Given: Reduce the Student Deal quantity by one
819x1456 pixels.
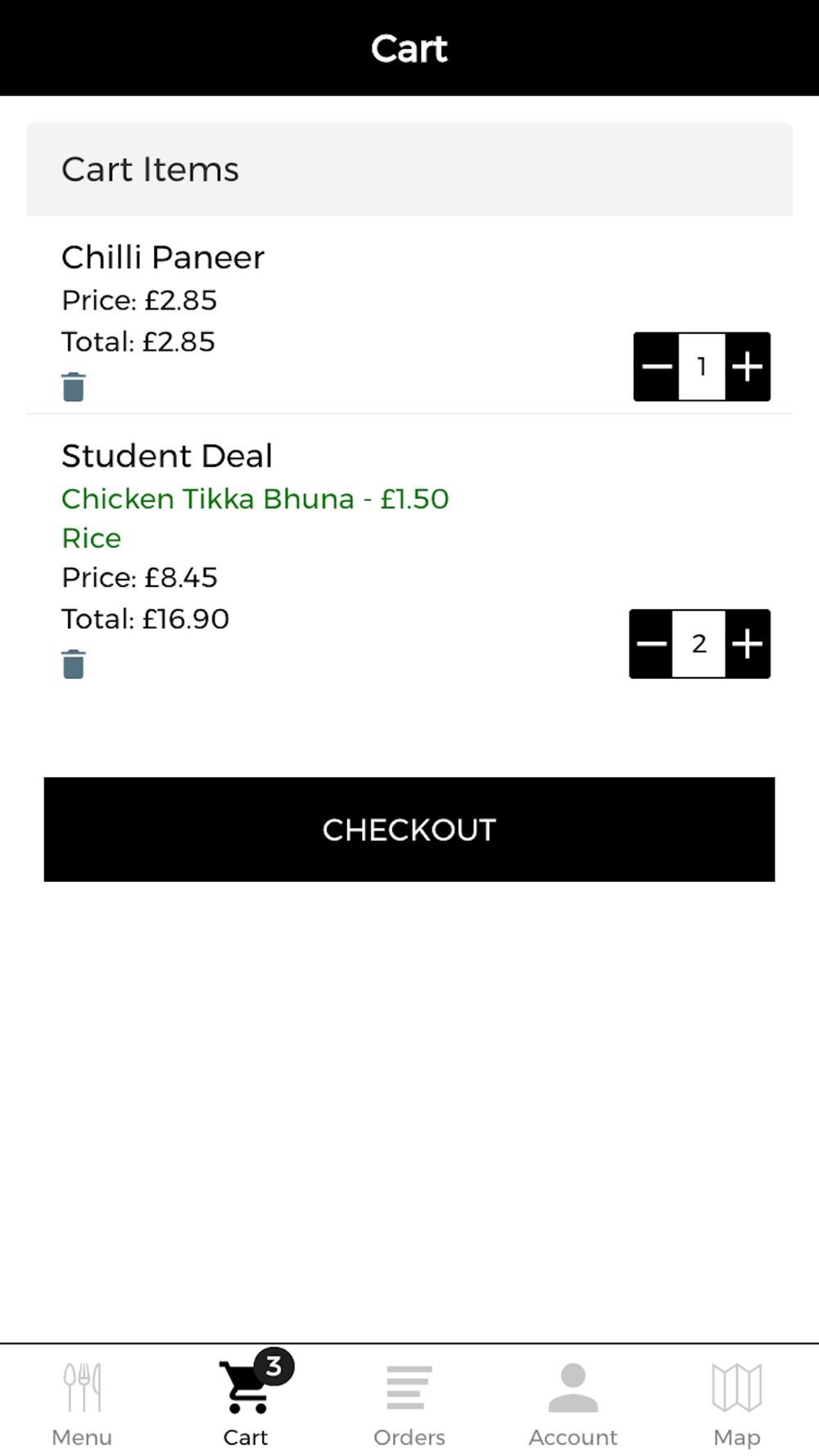Looking at the screenshot, I should [652, 644].
